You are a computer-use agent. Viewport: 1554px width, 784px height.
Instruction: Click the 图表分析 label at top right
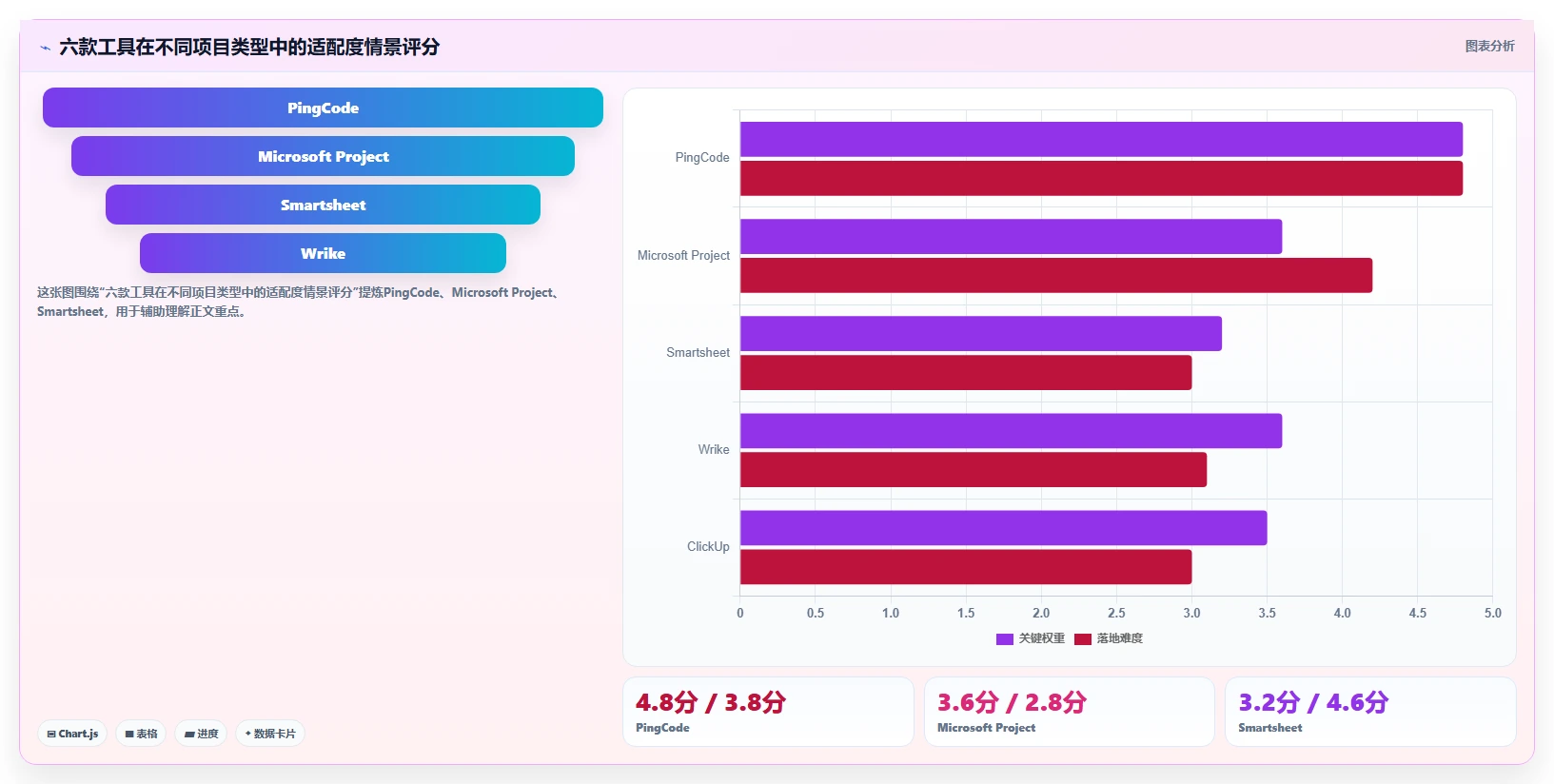tap(1489, 46)
